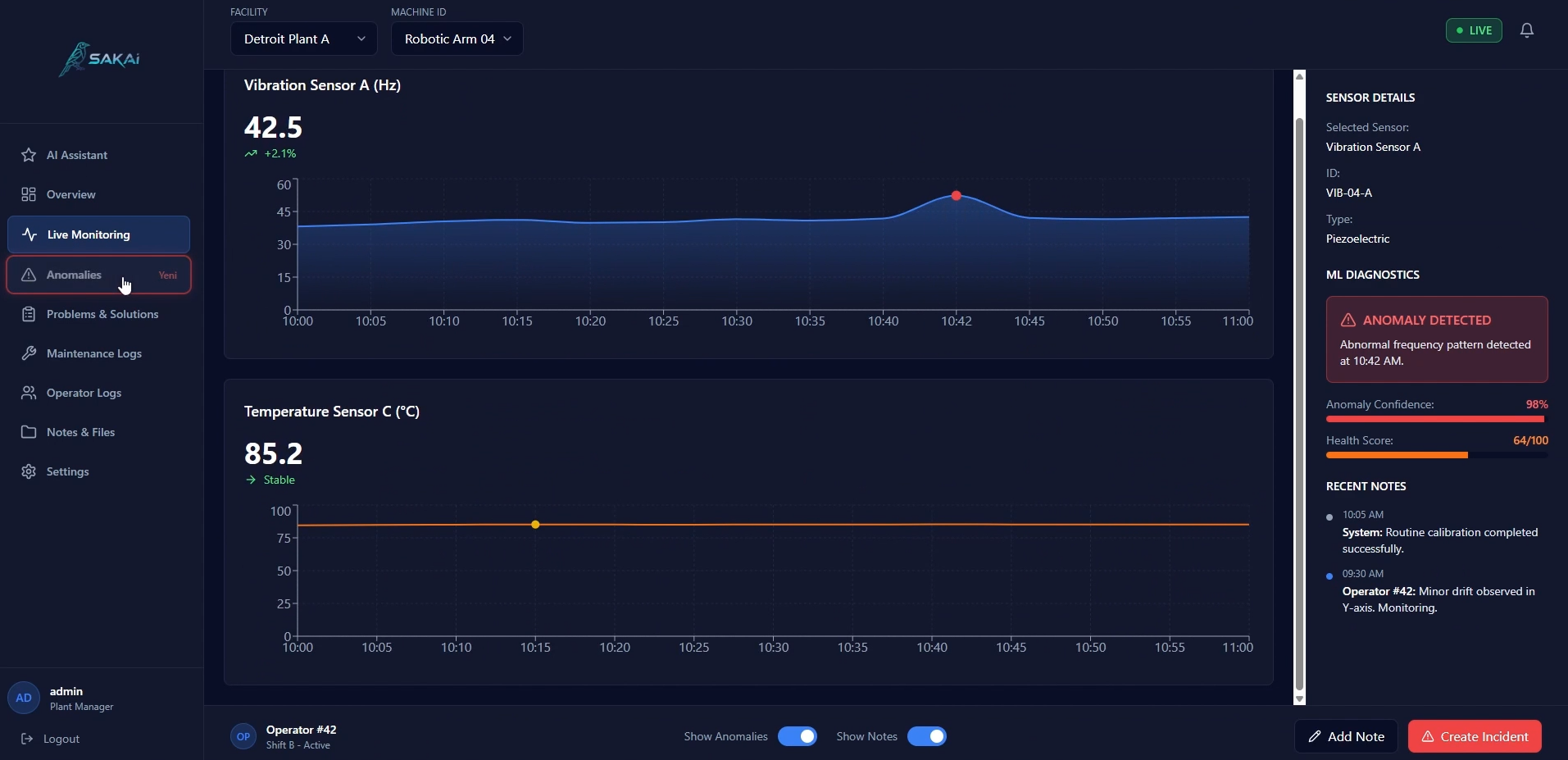The image size is (1568, 760).
Task: Click the Logout arrow icon
Action: click(27, 739)
